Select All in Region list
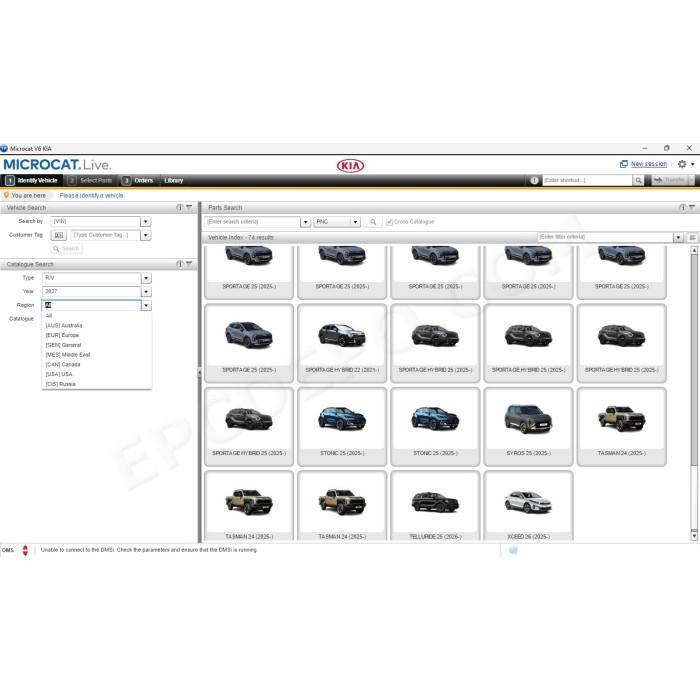This screenshot has width=700, height=700. point(96,316)
